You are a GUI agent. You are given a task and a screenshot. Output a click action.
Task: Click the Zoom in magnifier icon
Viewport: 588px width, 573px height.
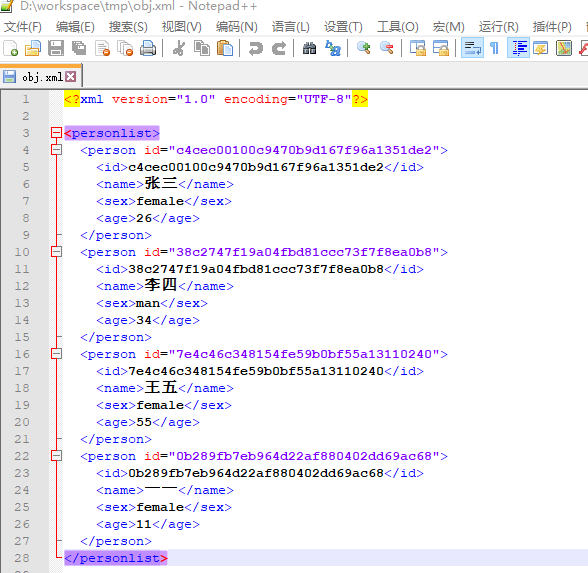point(363,48)
